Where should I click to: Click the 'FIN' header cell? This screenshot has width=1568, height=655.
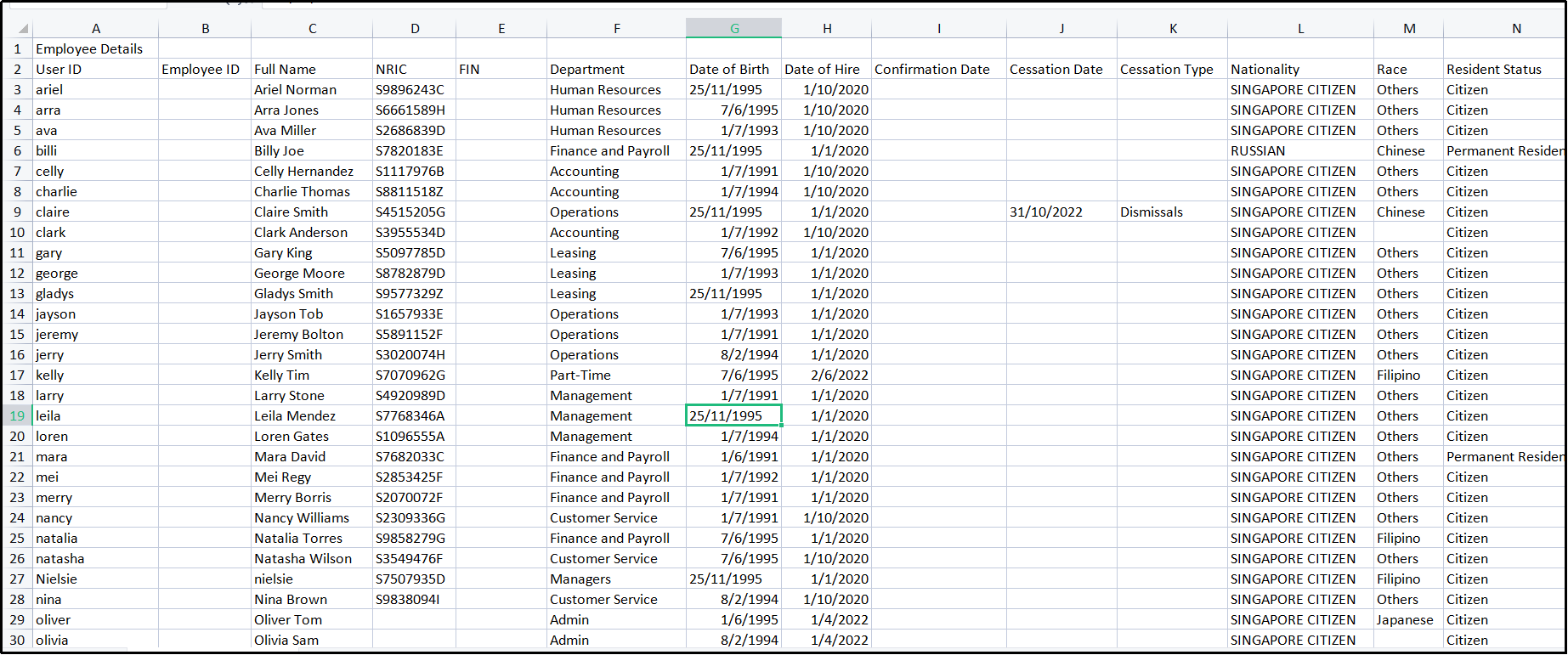(x=501, y=69)
